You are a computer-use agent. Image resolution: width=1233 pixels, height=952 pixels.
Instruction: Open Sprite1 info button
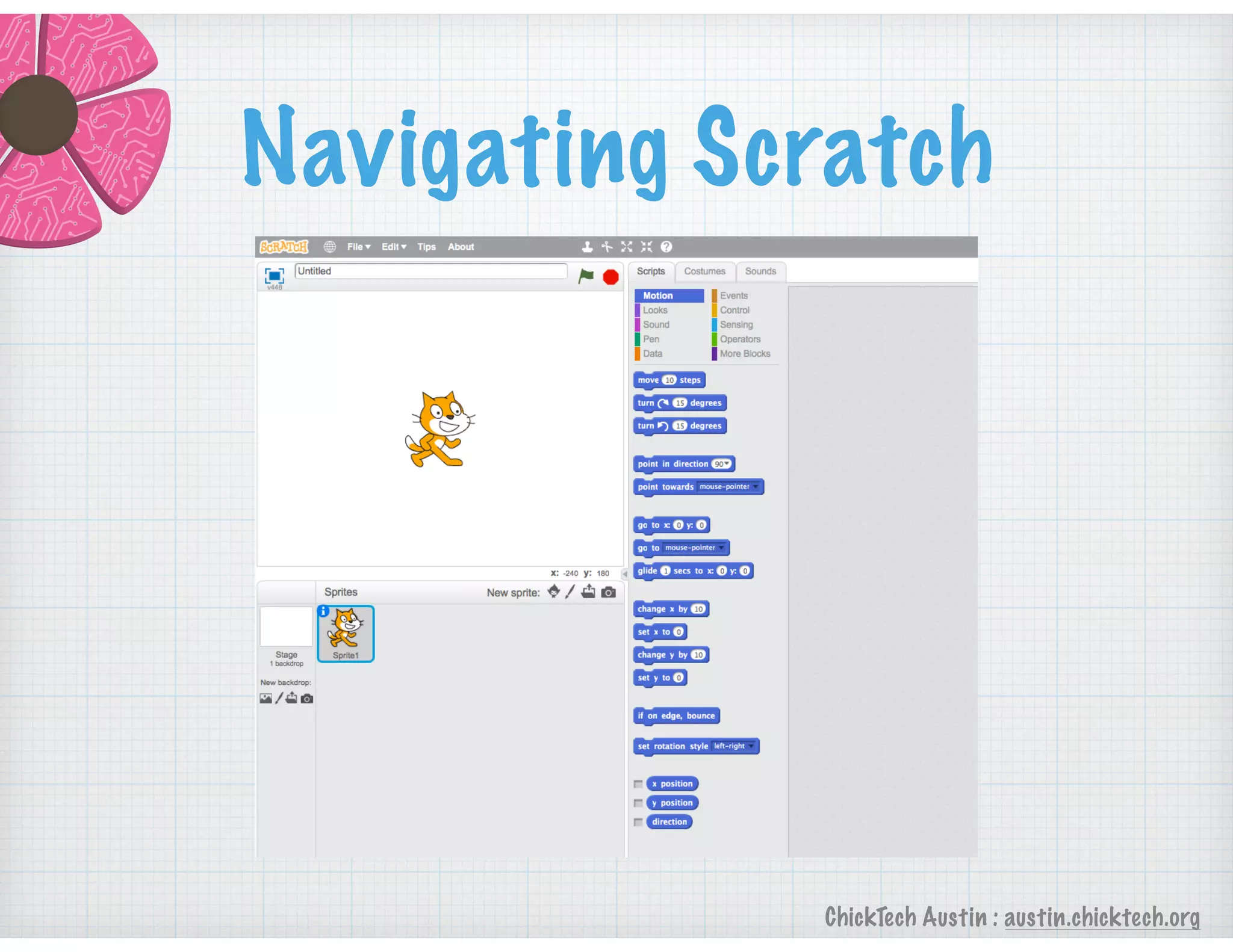[323, 611]
